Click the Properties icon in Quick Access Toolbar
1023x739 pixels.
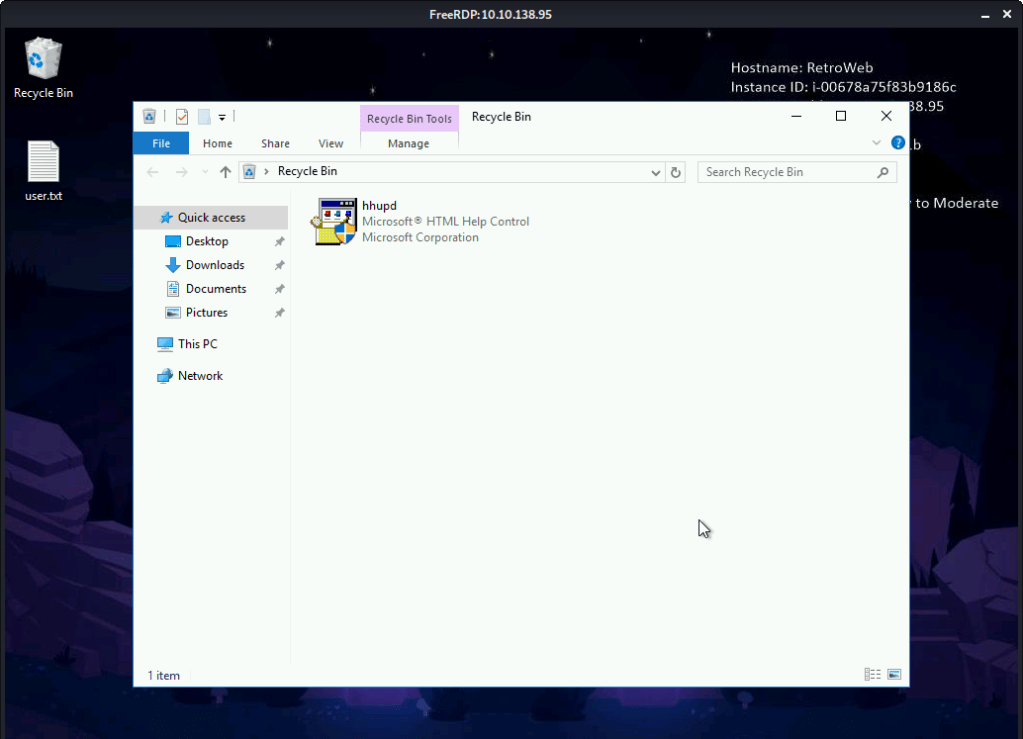[182, 117]
